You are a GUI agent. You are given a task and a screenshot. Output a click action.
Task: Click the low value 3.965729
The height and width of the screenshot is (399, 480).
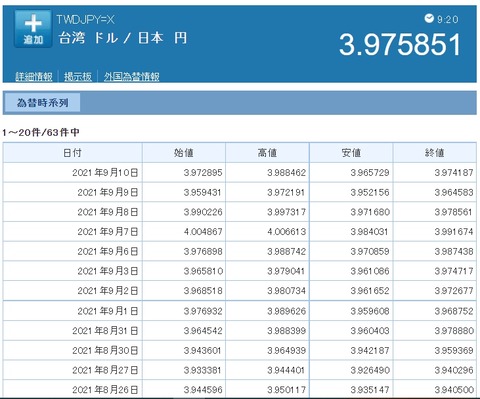(370, 173)
